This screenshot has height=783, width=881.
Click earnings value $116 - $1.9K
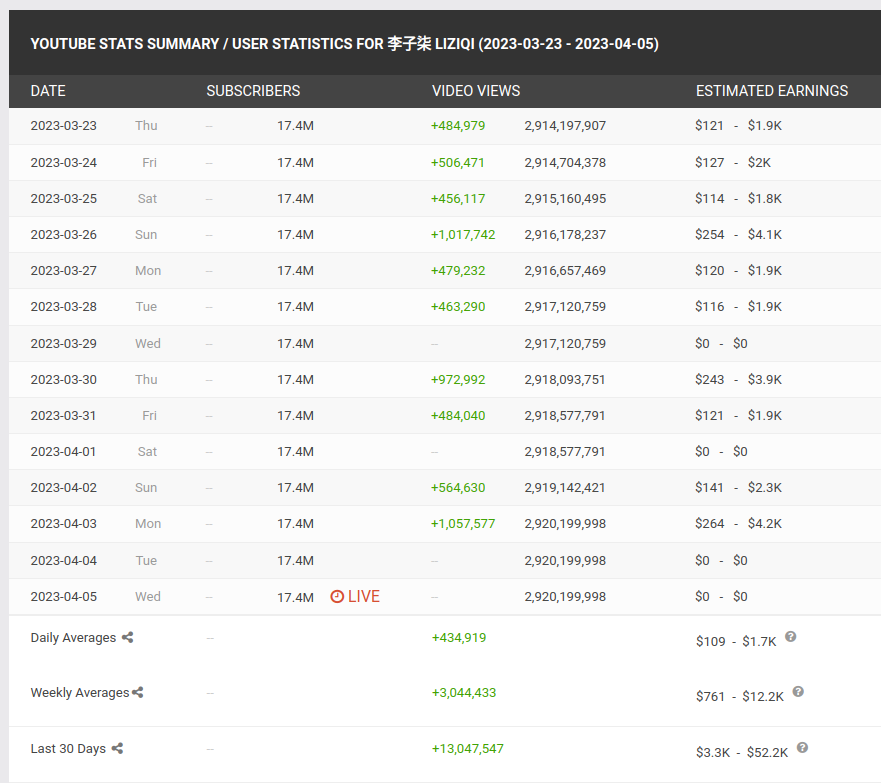click(x=738, y=307)
